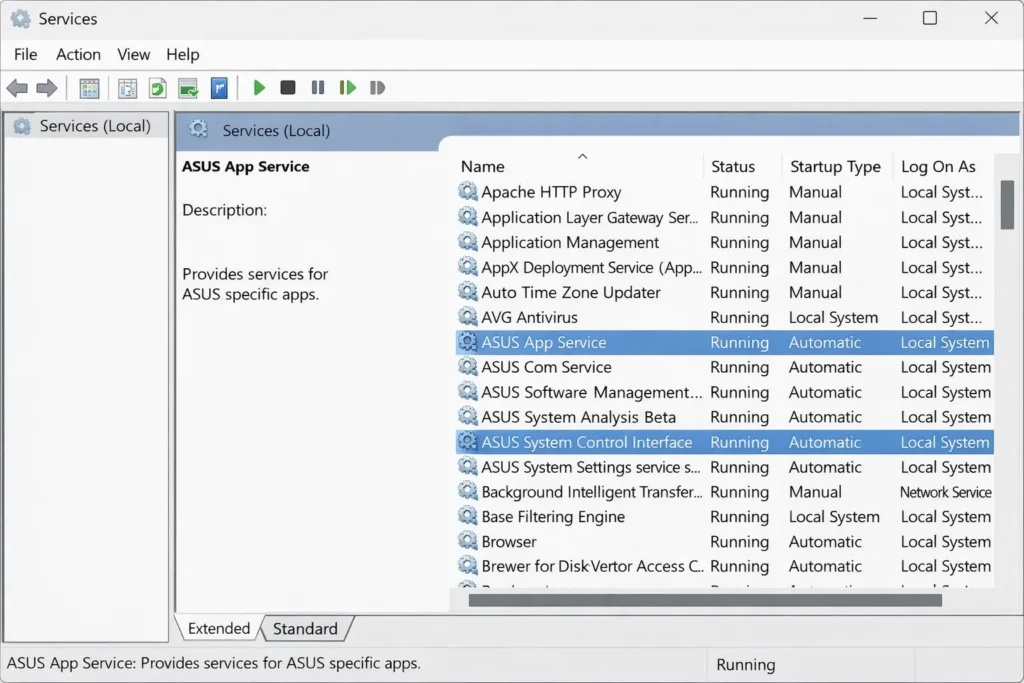Restart the service using the restart icon

point(347,88)
